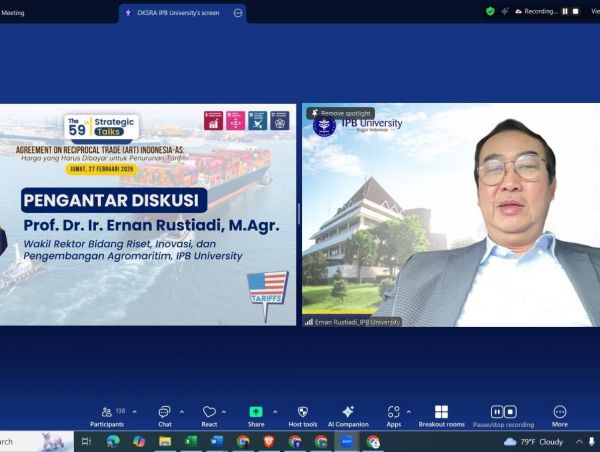Screen dimensions: 600x452
Task: Click the green encryption shield icon
Action: point(490,11)
